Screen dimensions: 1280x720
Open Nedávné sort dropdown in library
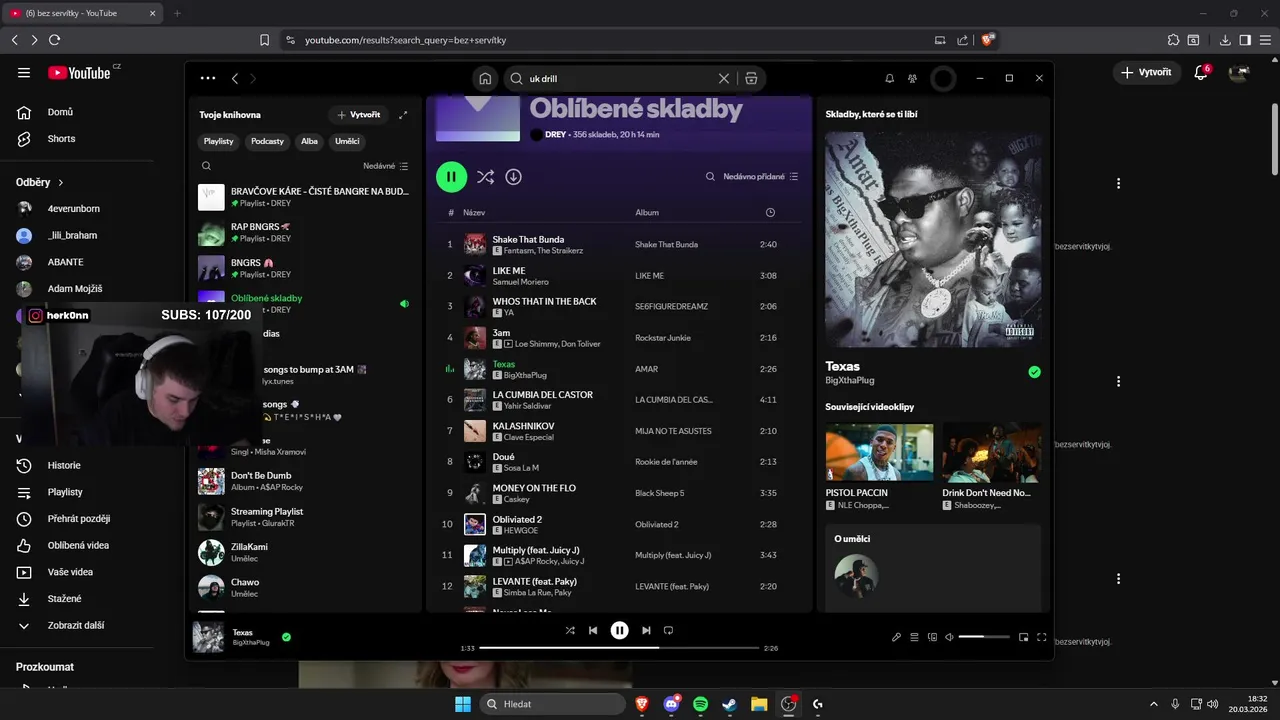(x=385, y=166)
